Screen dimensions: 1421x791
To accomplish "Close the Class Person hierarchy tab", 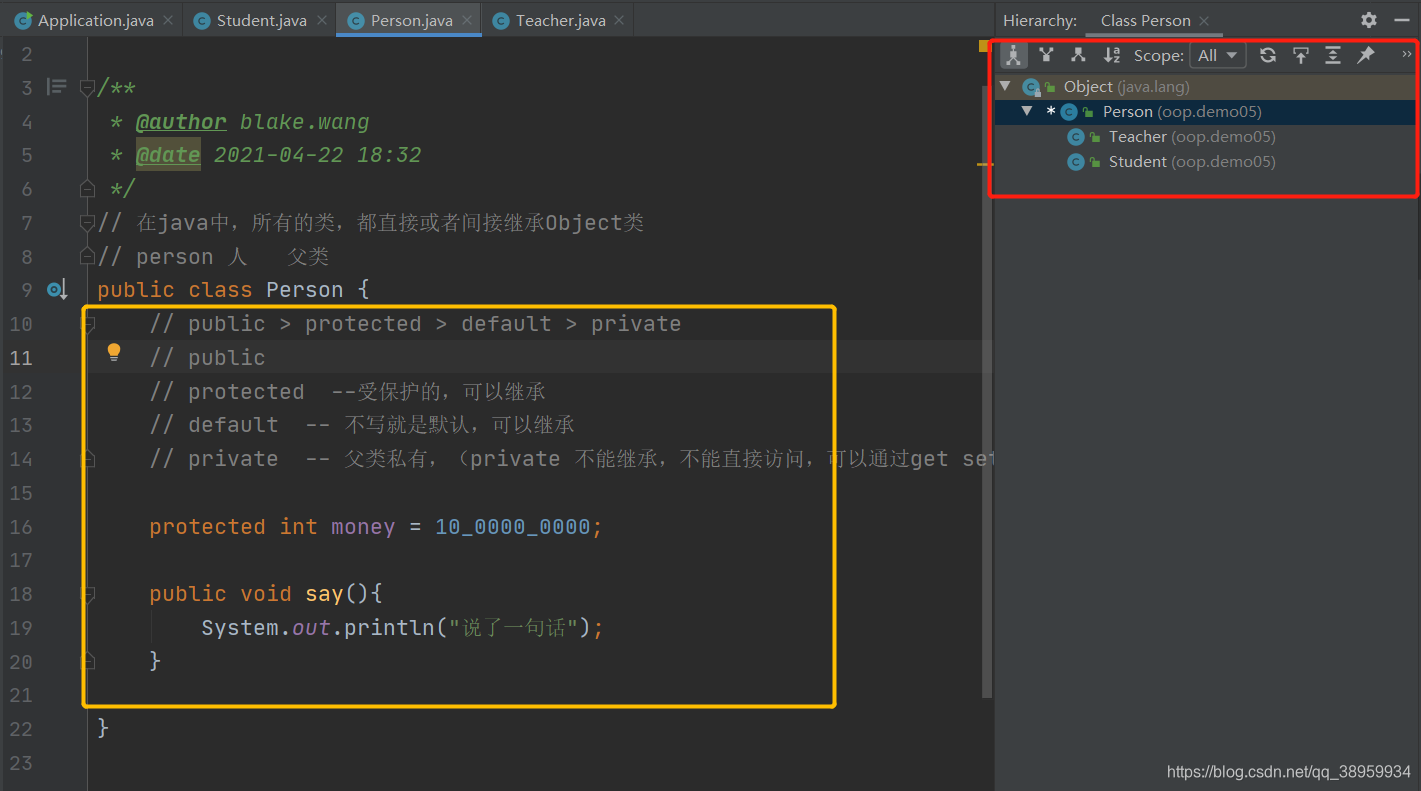I will coord(1204,20).
